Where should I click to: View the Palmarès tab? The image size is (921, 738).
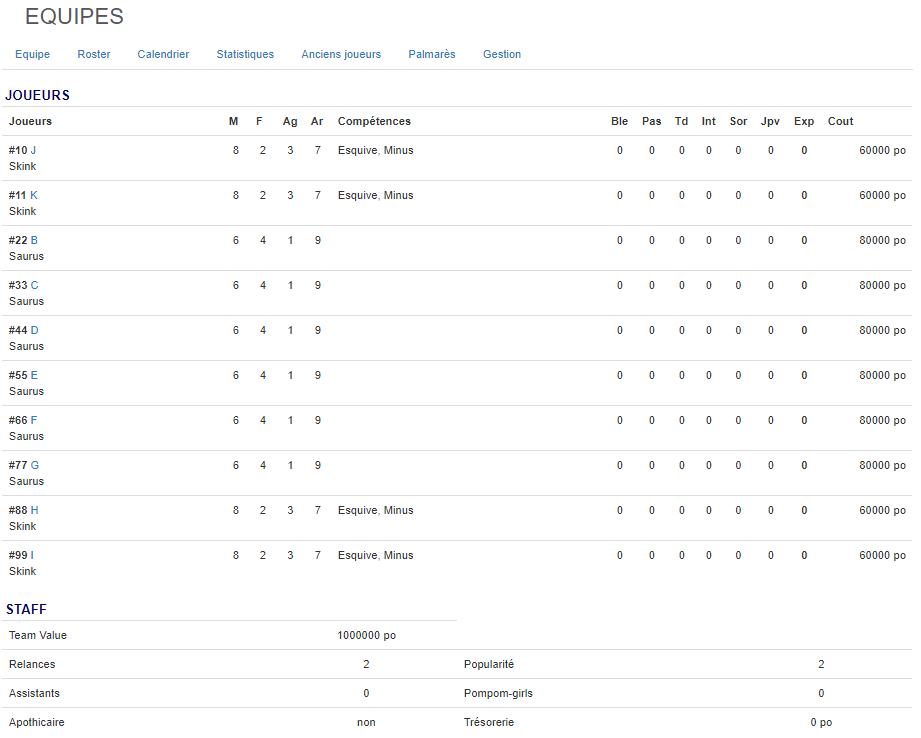(x=432, y=54)
